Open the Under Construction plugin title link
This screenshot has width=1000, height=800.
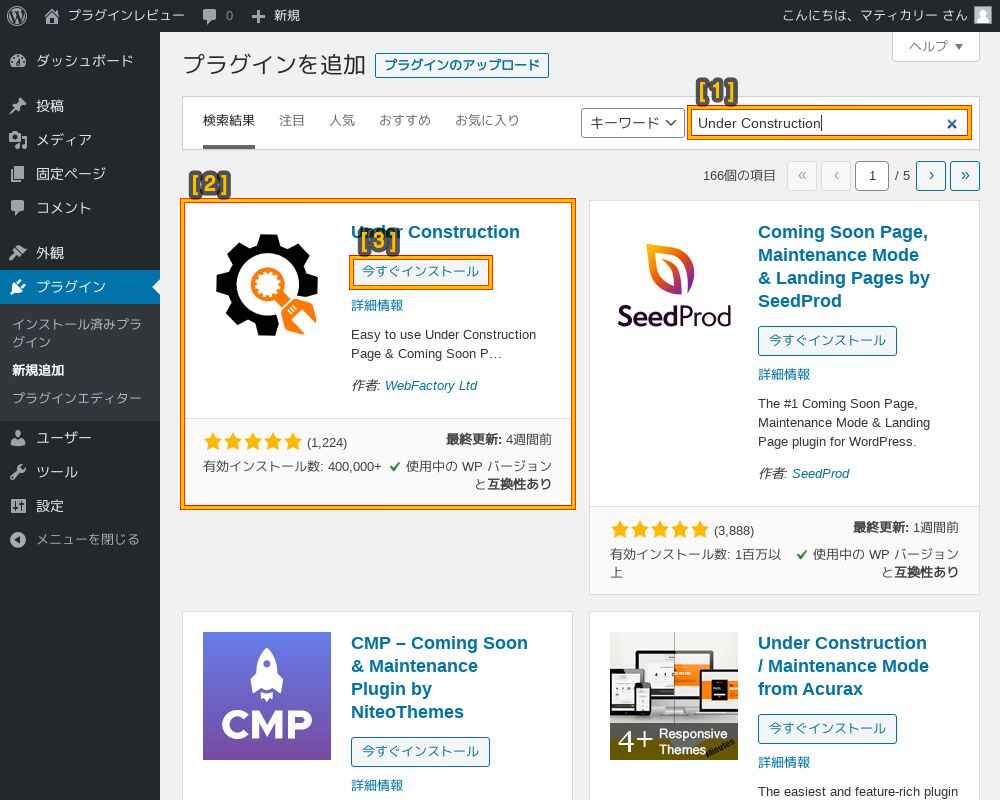click(435, 232)
